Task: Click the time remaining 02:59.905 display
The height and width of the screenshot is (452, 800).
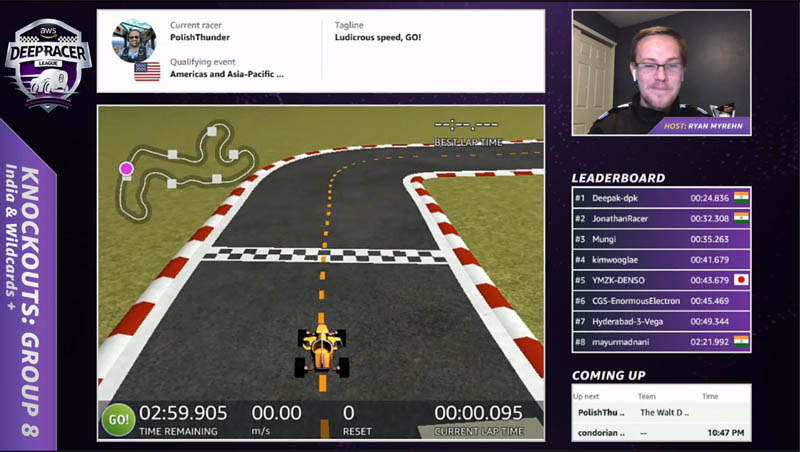Action: [x=183, y=420]
